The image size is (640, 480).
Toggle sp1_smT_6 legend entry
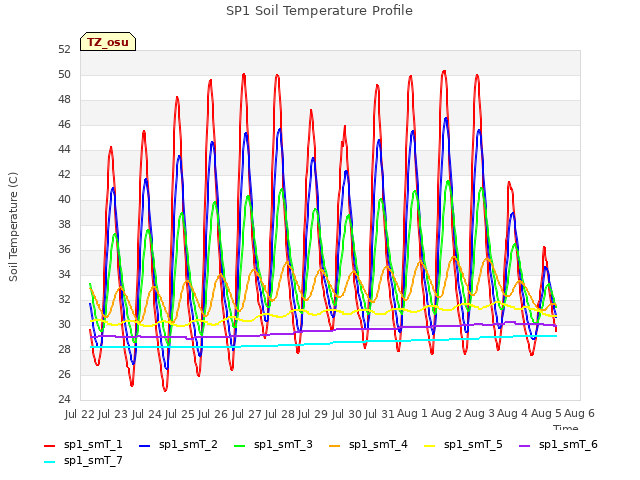(x=558, y=444)
